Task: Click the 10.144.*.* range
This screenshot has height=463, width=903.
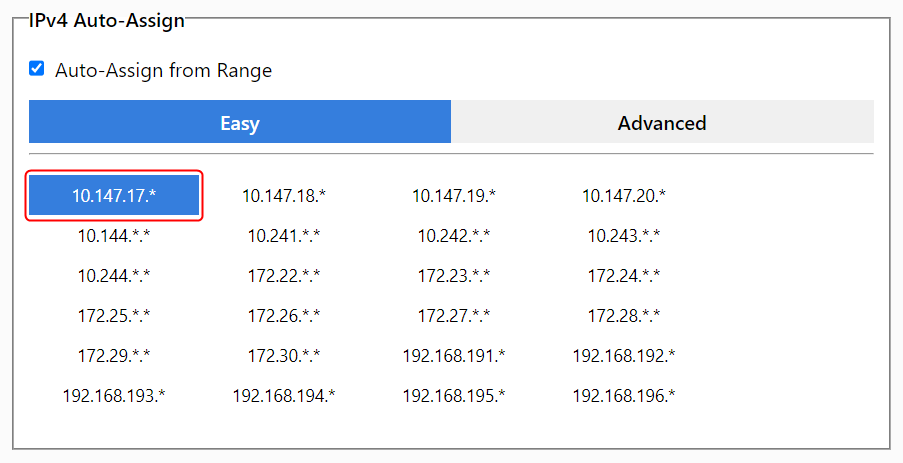Action: [x=114, y=236]
